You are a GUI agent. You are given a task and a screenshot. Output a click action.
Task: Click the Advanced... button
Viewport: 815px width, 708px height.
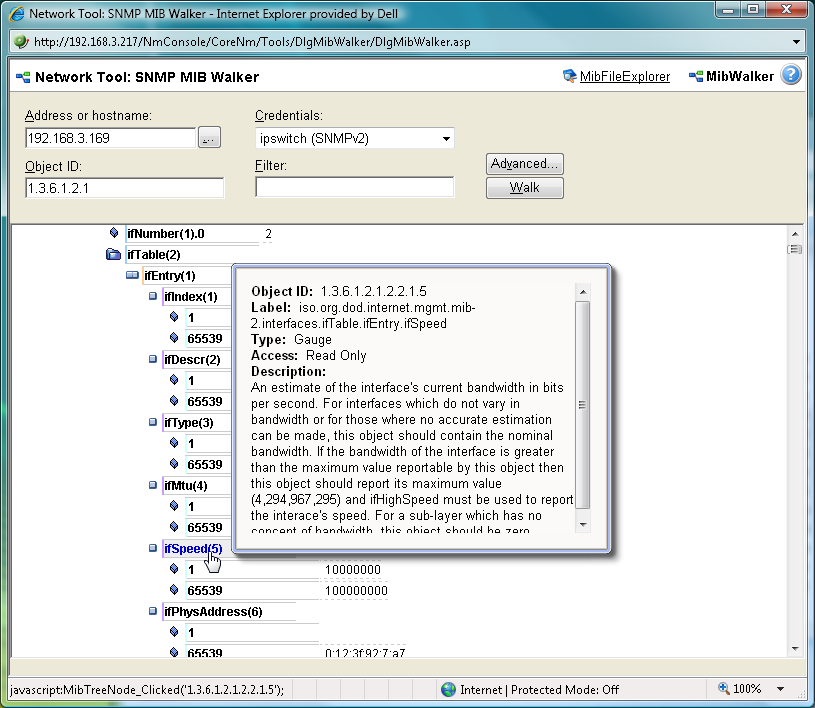click(x=524, y=163)
